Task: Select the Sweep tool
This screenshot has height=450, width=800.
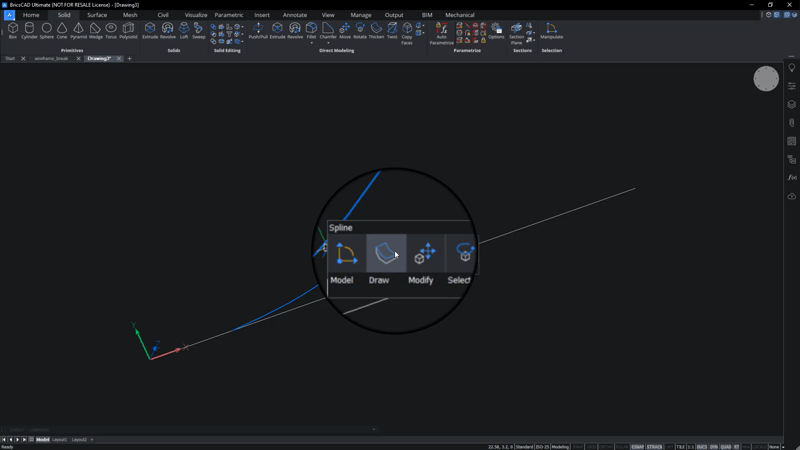Action: coord(198,30)
